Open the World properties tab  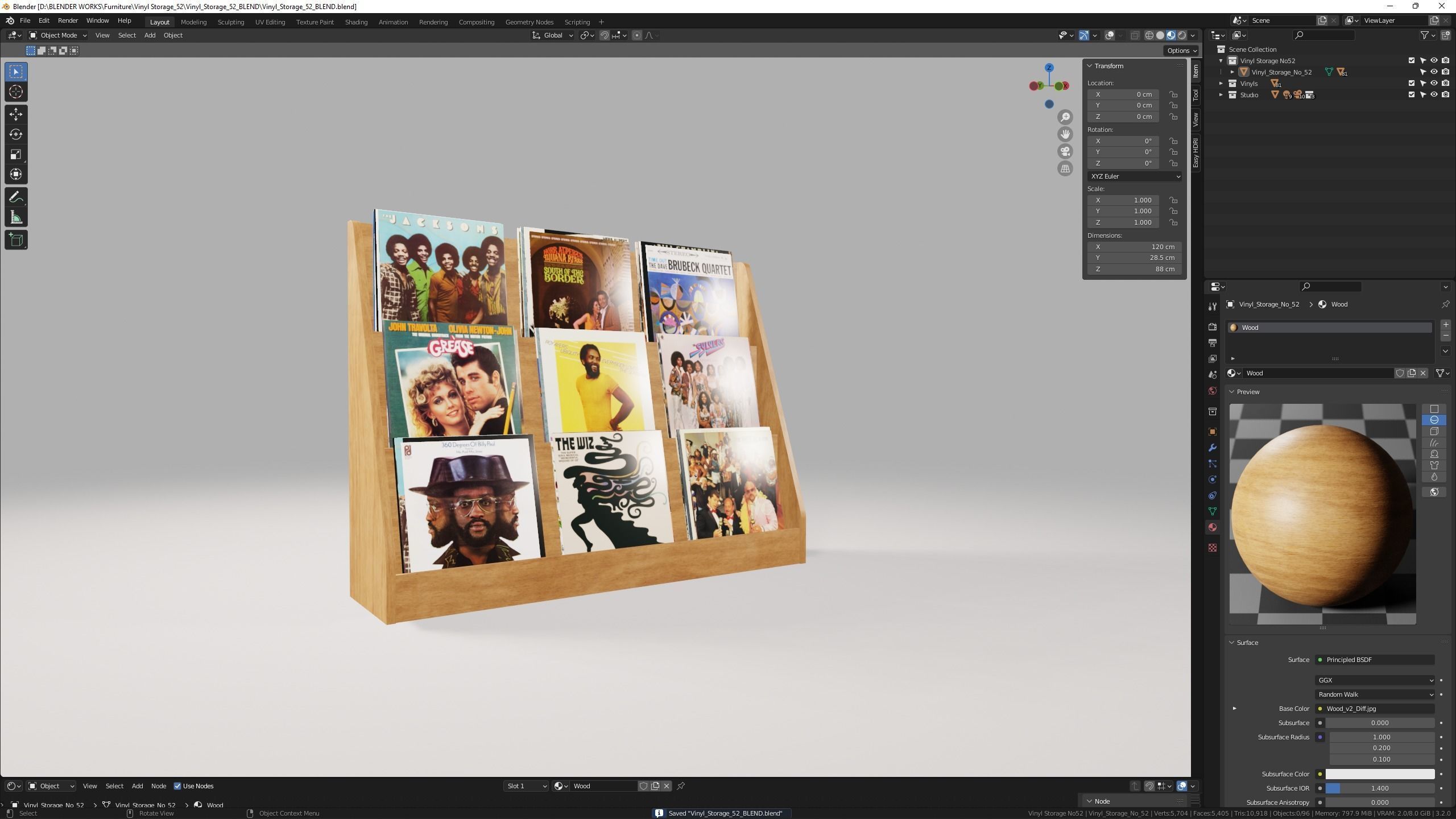pos(1213,391)
